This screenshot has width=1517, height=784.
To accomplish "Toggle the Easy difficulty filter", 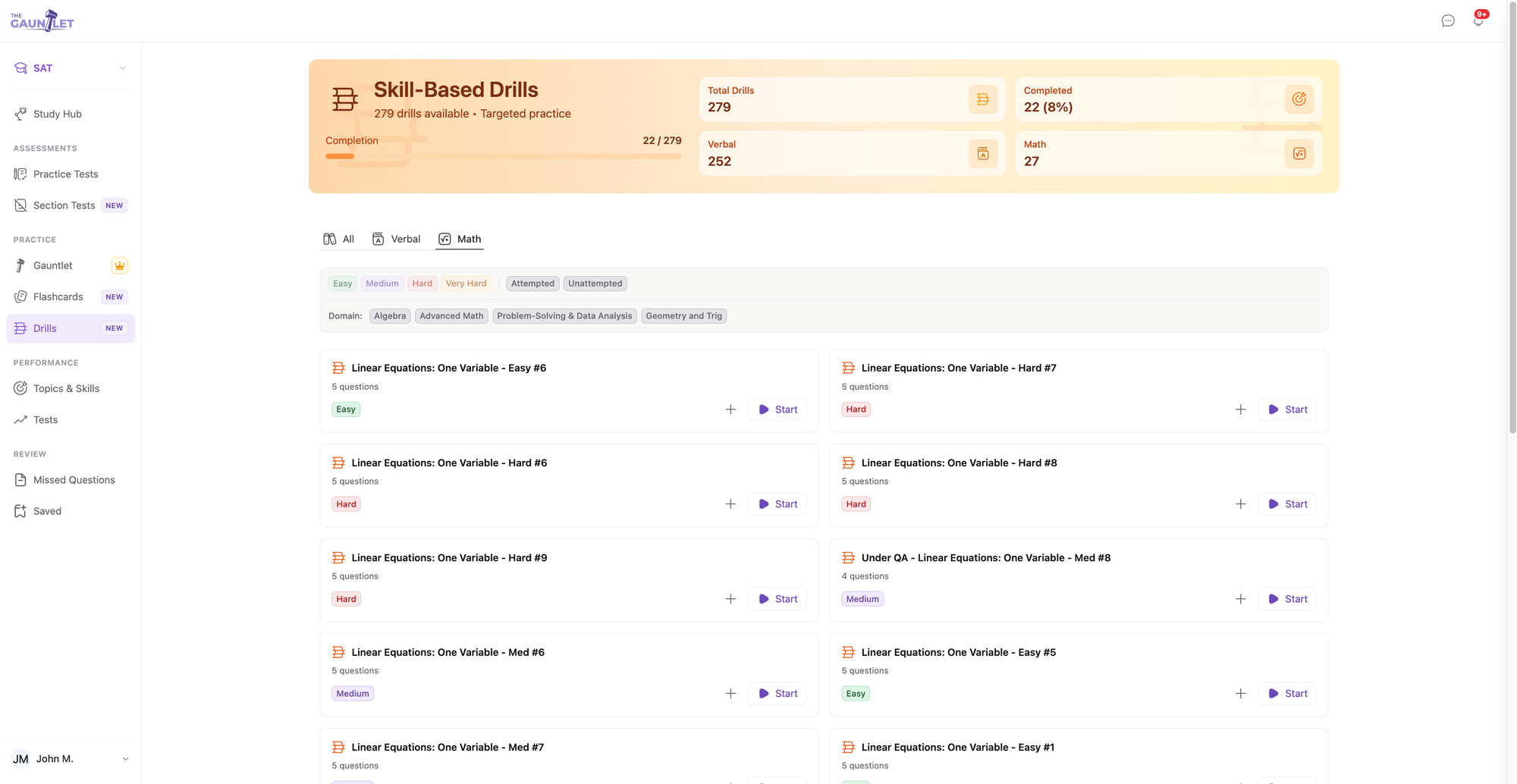I will coord(343,284).
